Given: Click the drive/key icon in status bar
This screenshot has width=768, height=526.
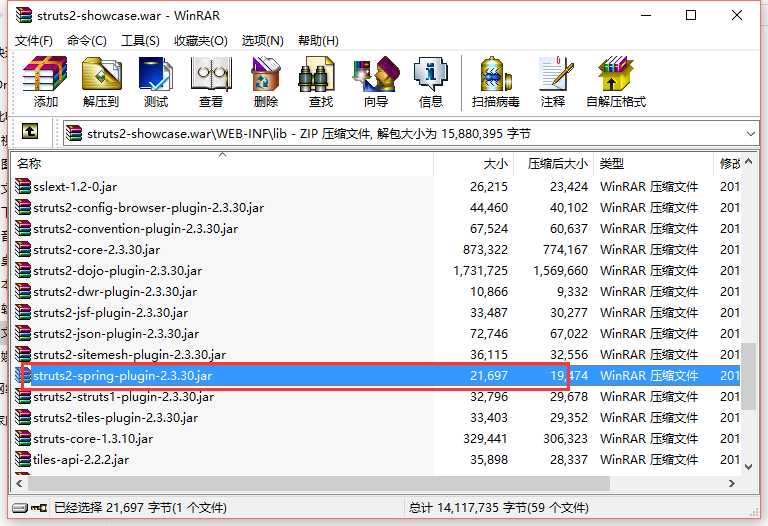Looking at the screenshot, I should pos(29,507).
